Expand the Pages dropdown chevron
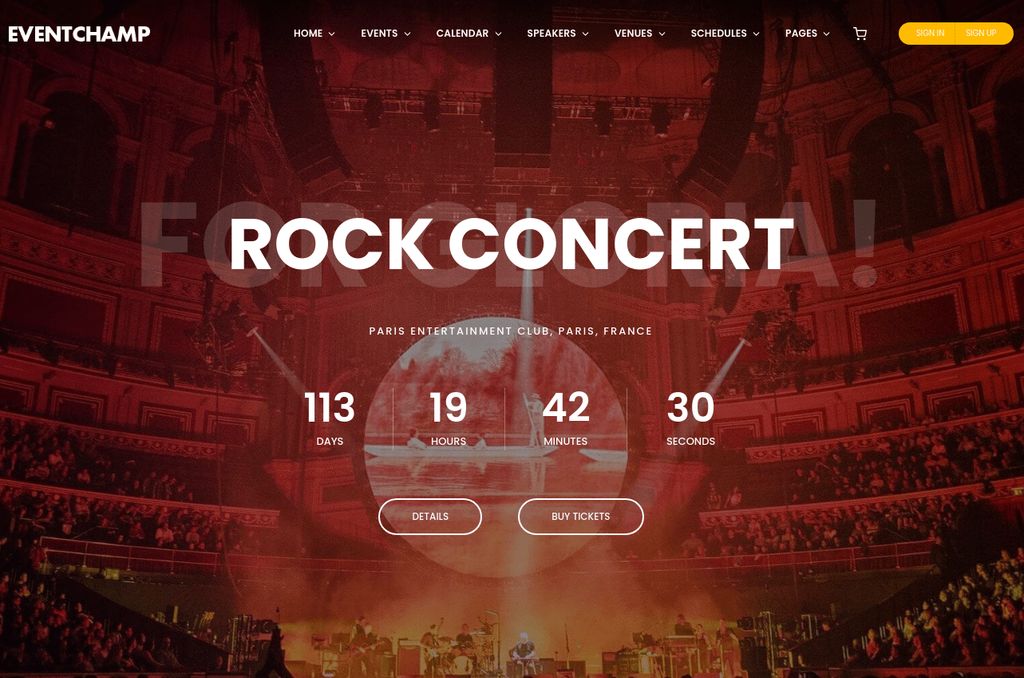Image resolution: width=1024 pixels, height=678 pixels. [826, 34]
